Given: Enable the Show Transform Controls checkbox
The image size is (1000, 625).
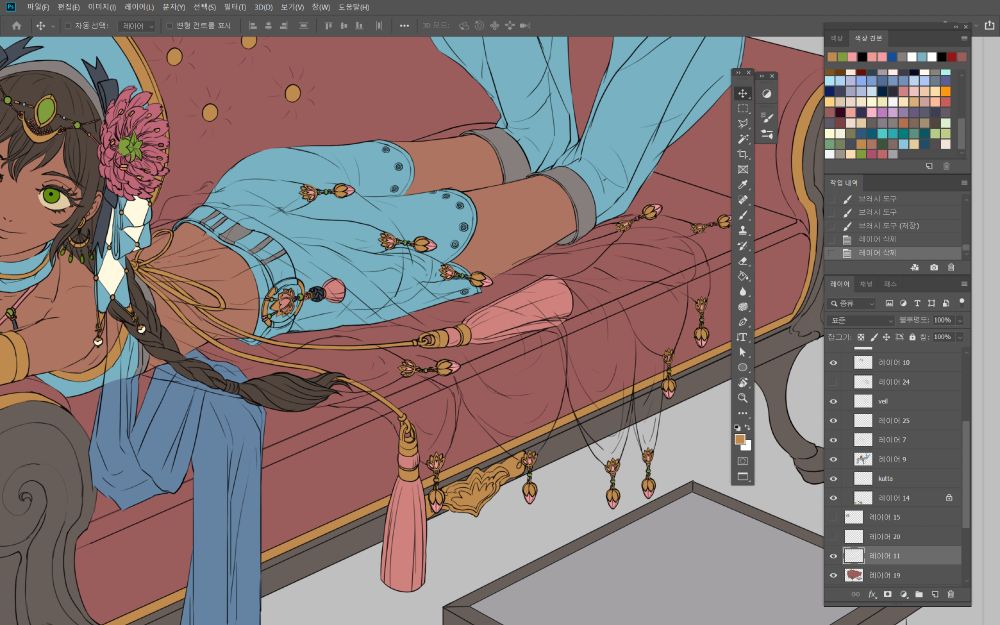Looking at the screenshot, I should coord(170,26).
